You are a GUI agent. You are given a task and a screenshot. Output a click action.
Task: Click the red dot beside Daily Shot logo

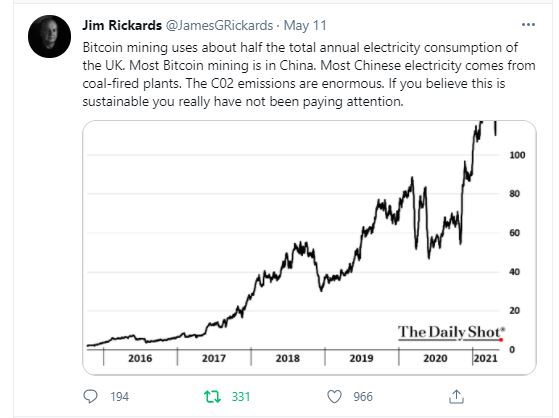[501, 340]
